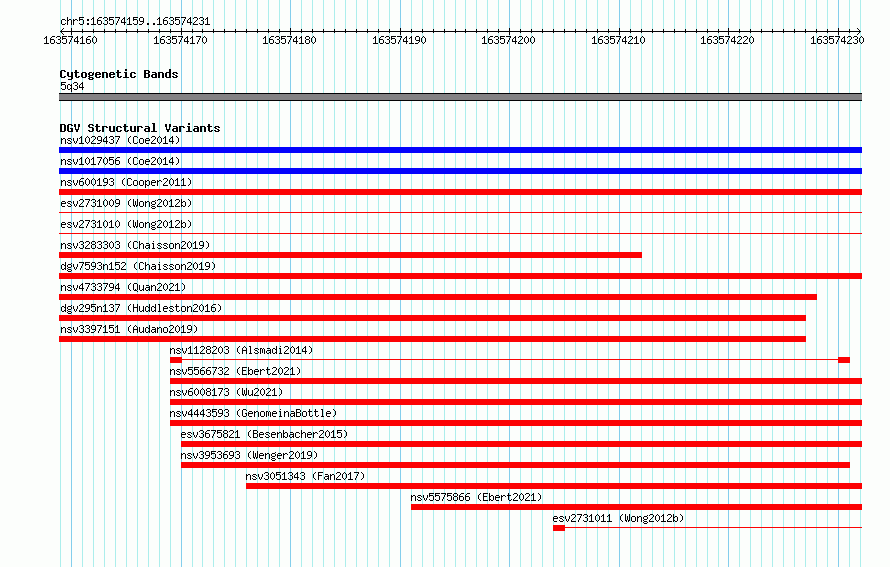The height and width of the screenshot is (567, 890).
Task: Click dgv7593n152 (Chaisson2019) label
Action: (x=138, y=266)
